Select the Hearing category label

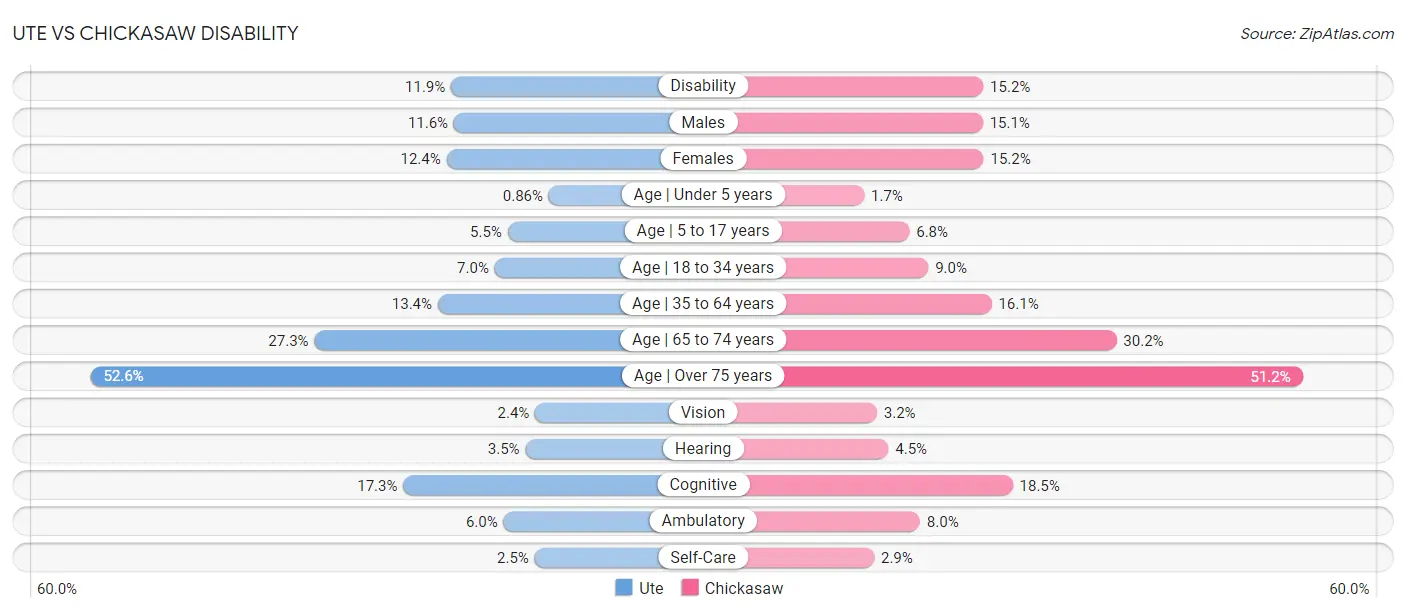coord(703,448)
